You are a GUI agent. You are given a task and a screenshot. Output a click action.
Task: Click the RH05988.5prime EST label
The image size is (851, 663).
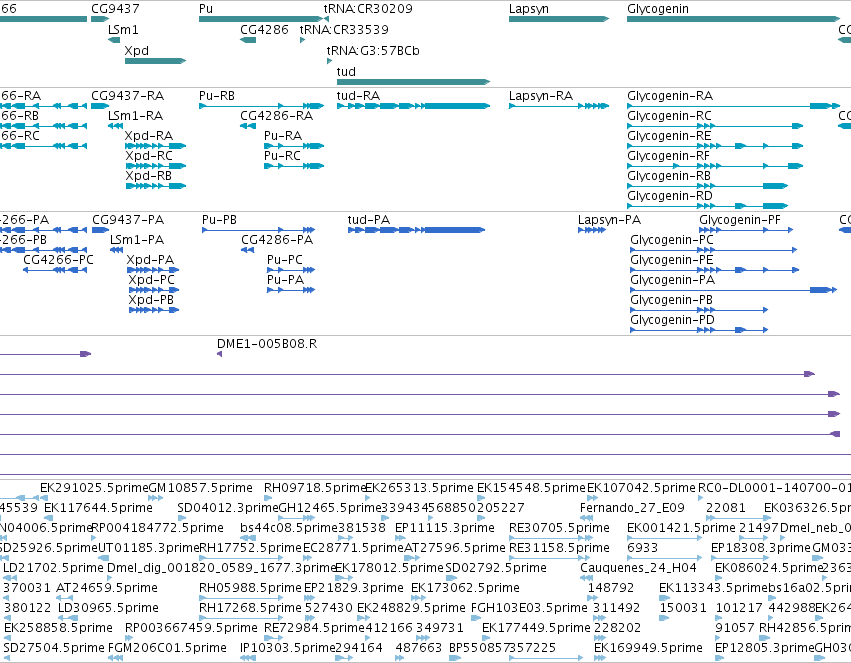250,588
